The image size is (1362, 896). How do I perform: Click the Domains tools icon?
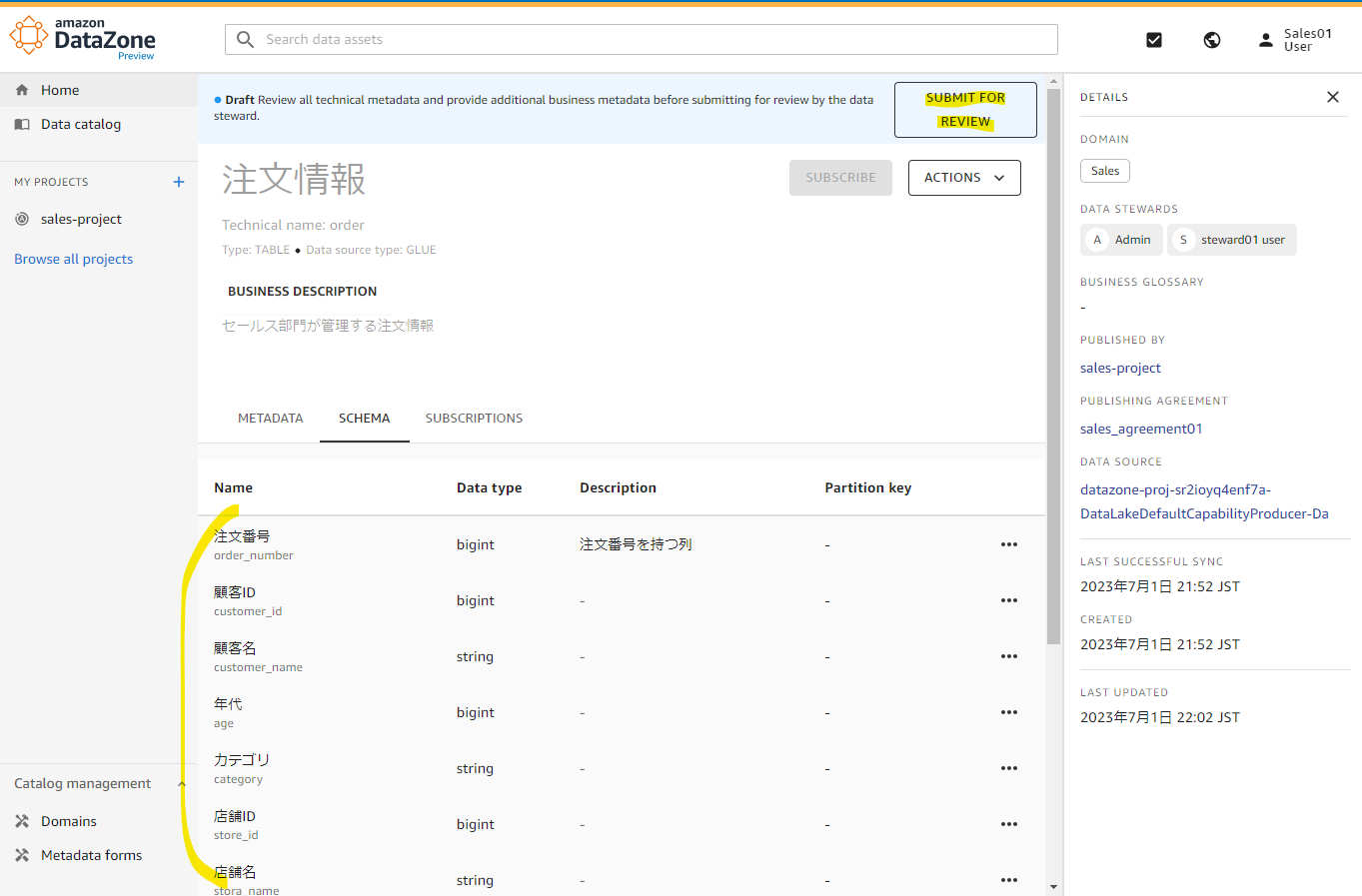click(x=22, y=821)
